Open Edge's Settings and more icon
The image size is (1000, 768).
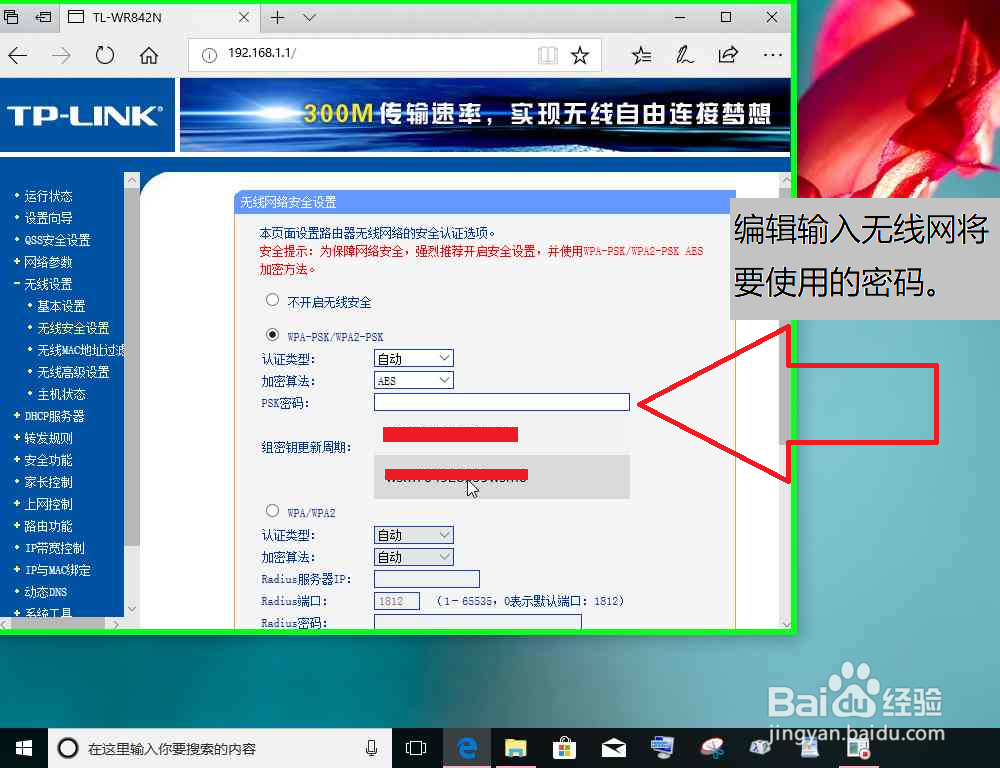[x=772, y=56]
